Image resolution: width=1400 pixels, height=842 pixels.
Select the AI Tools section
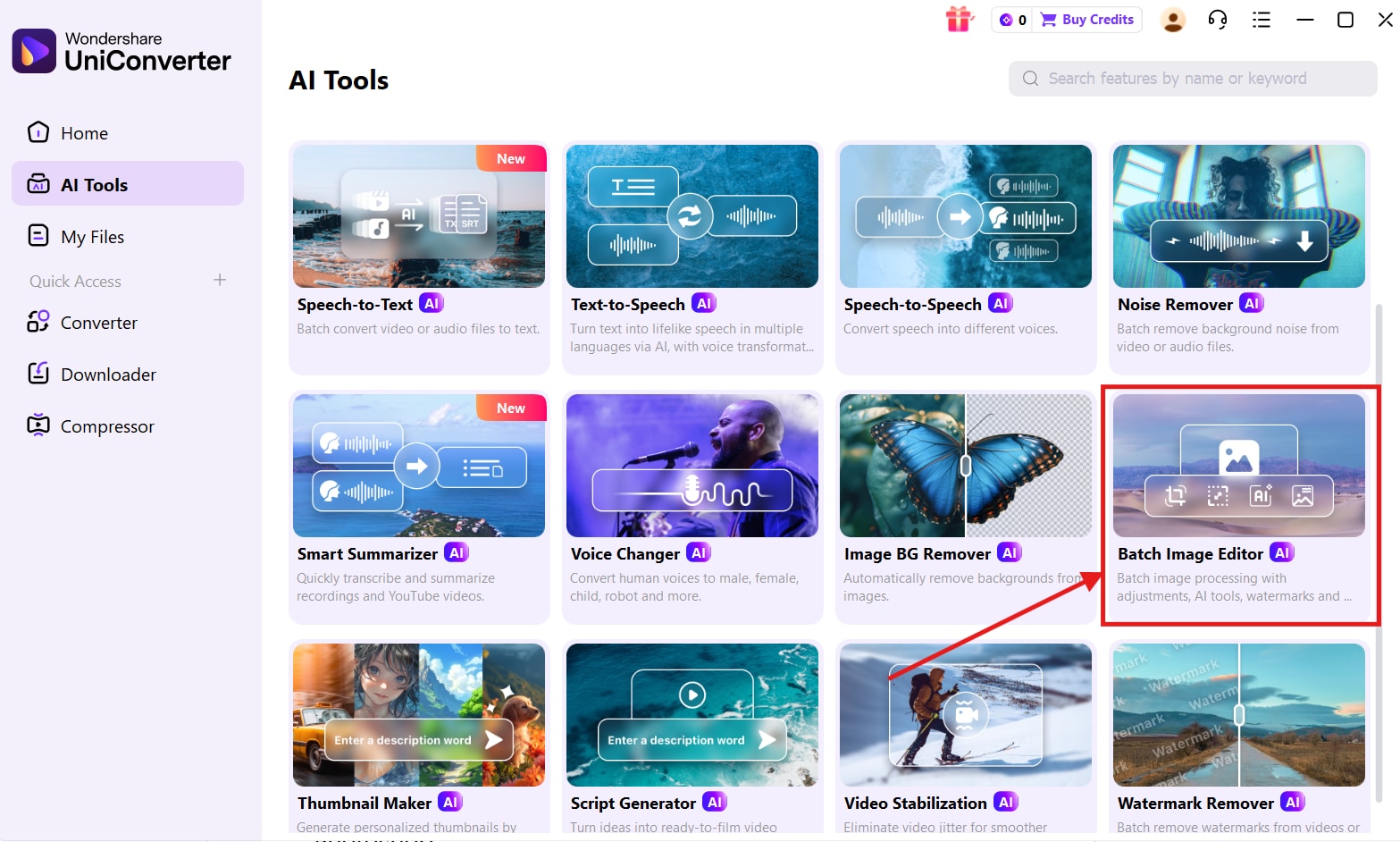[x=95, y=184]
